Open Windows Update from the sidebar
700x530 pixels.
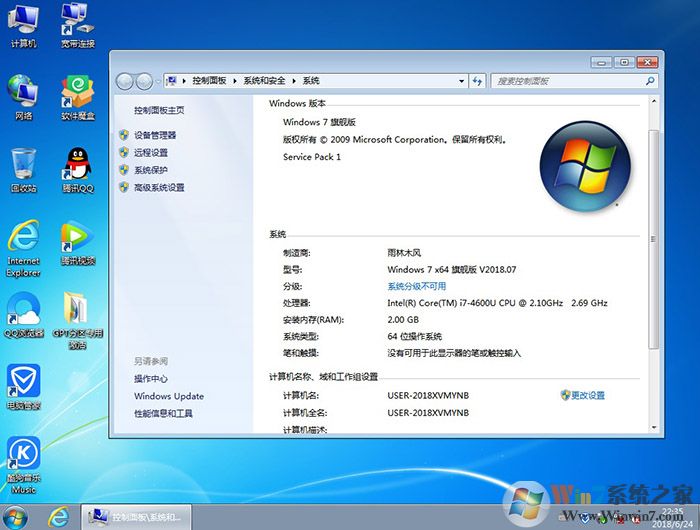click(x=168, y=396)
